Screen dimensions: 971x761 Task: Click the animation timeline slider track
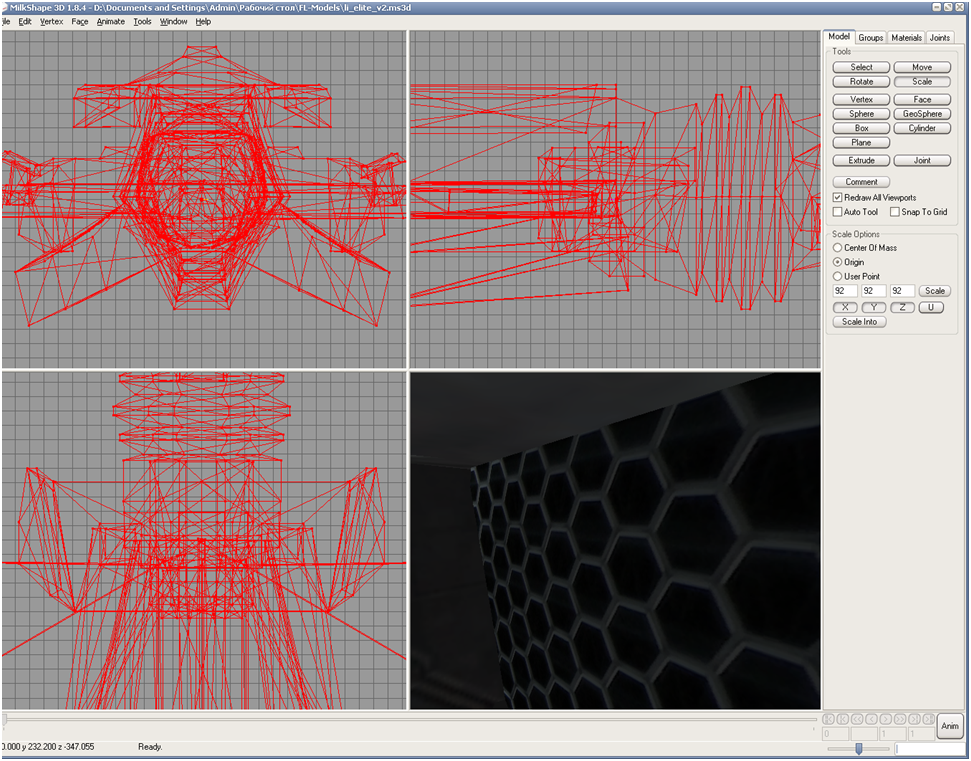(409, 719)
